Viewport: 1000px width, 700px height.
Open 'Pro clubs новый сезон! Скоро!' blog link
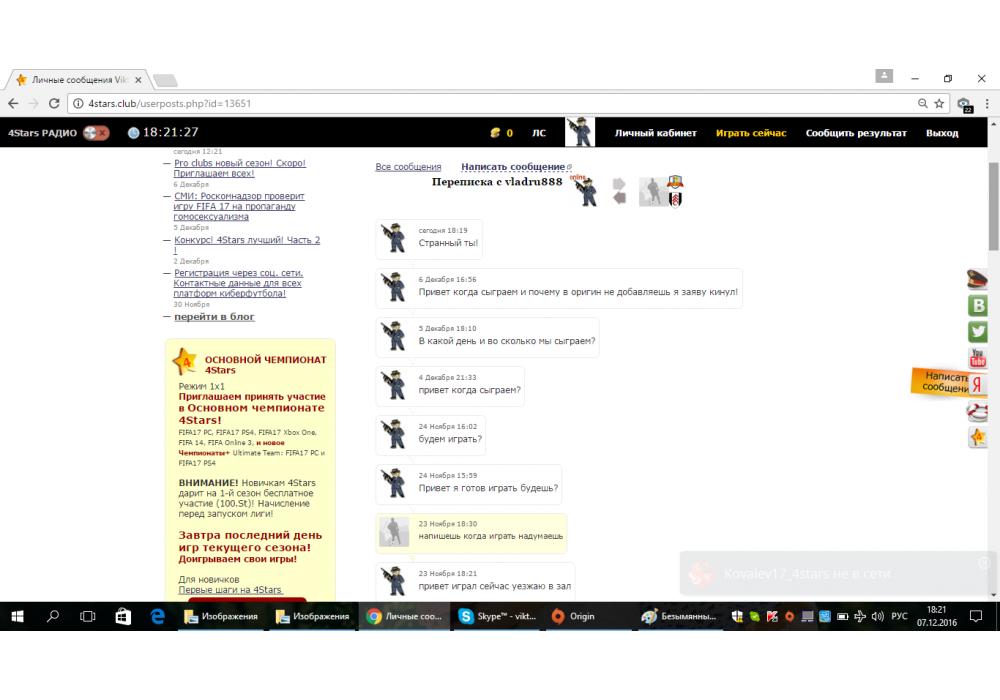240,168
